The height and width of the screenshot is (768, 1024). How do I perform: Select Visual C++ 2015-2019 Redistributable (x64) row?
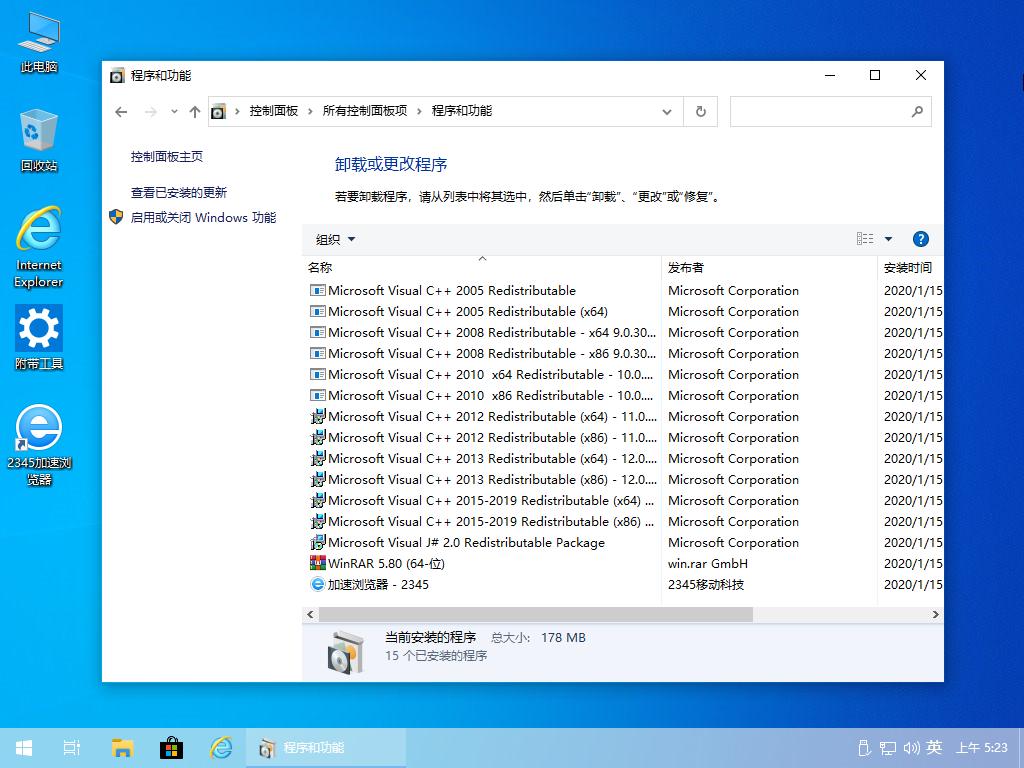(624, 500)
